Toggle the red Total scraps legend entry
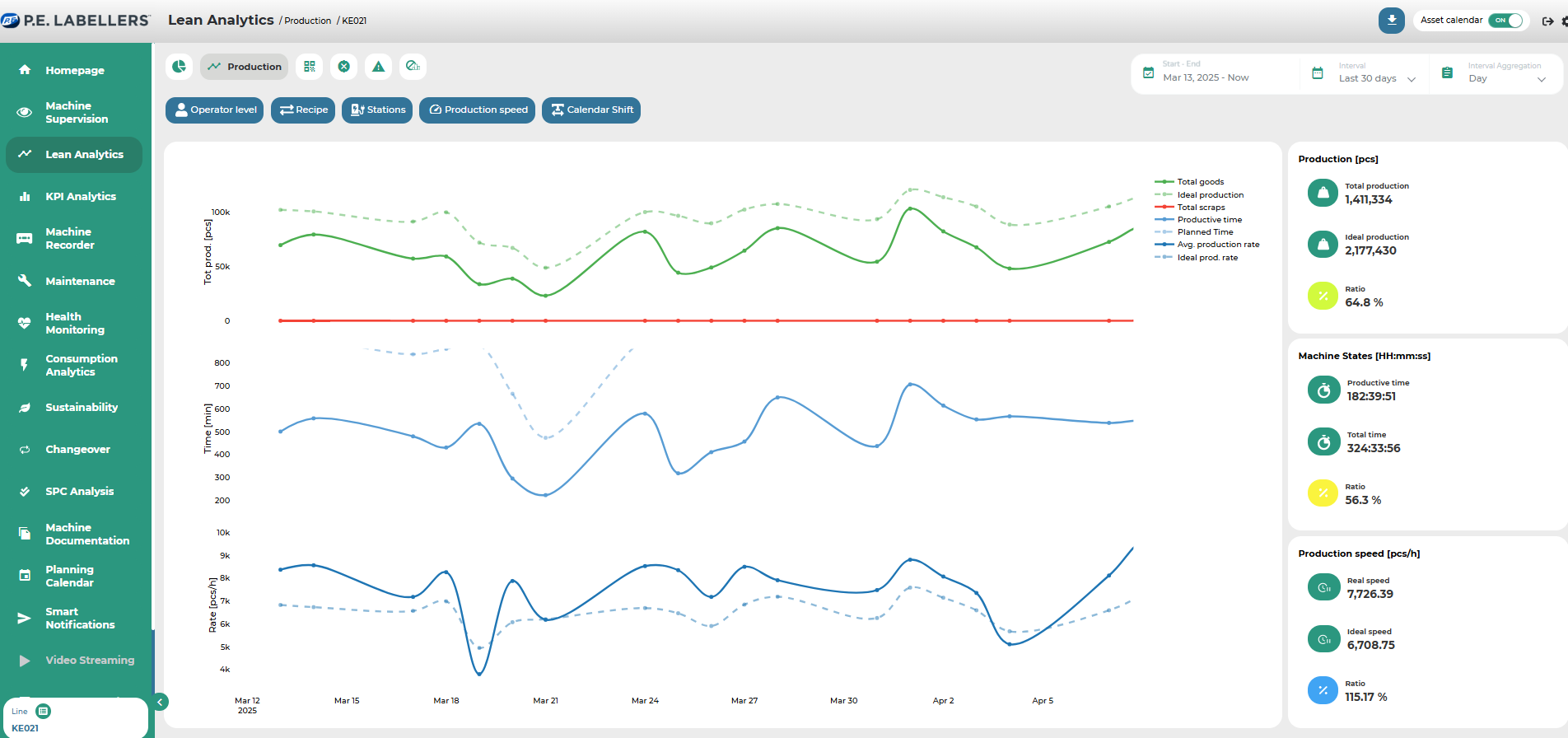 point(1201,208)
